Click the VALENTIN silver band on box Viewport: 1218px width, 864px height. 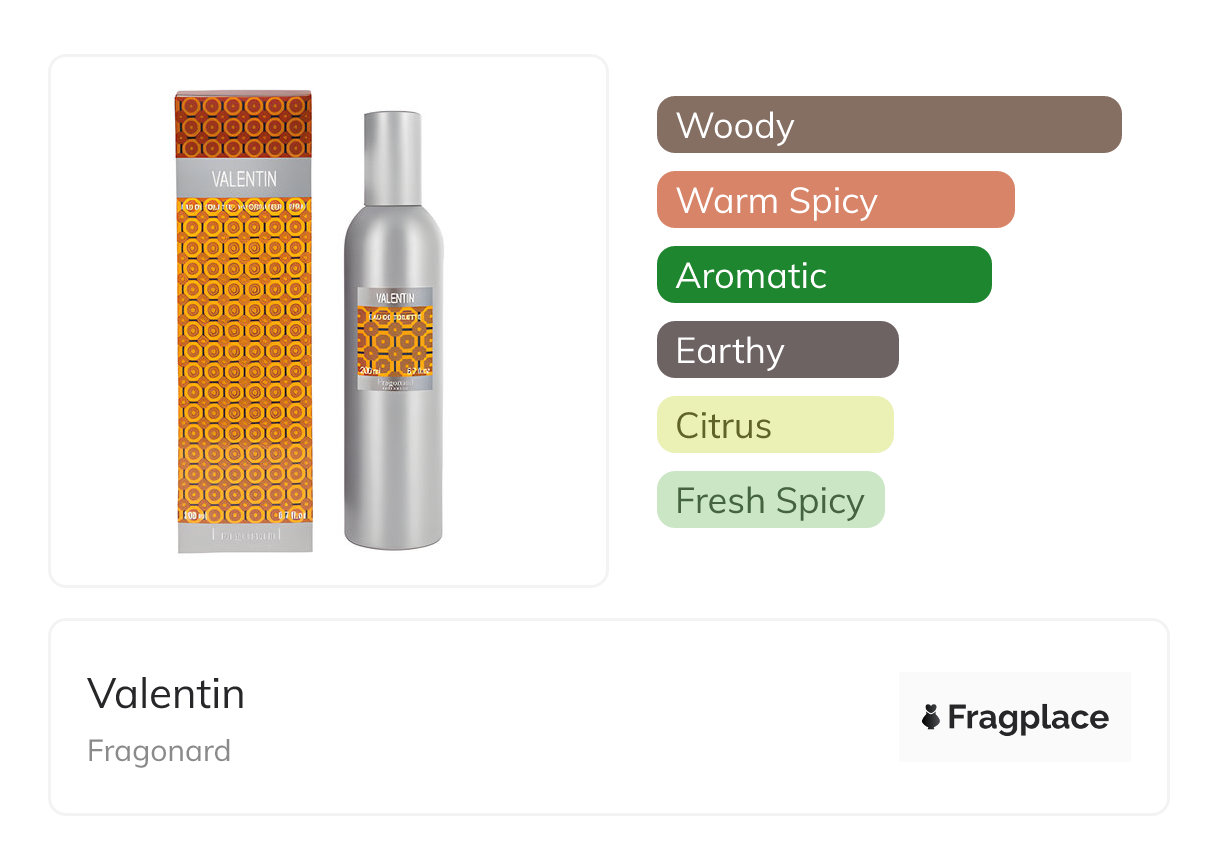[244, 179]
